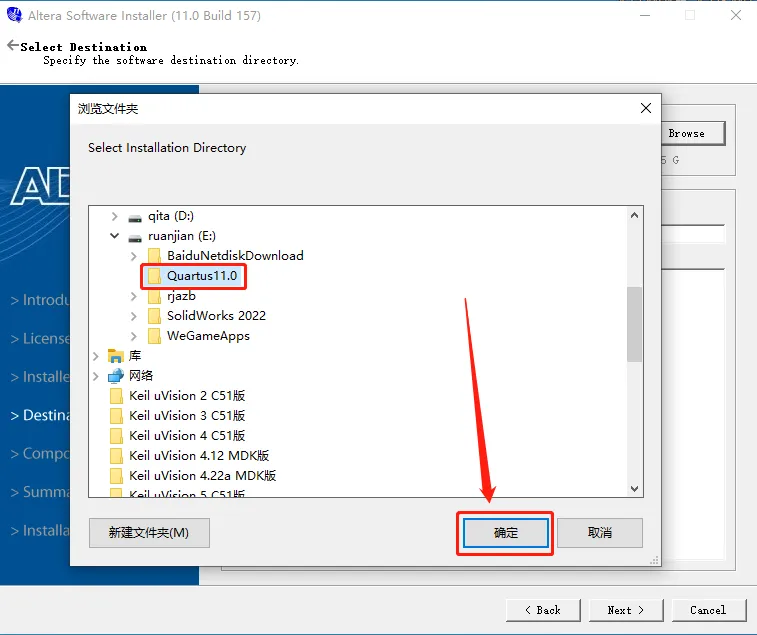Click the Quartus11.0 folder icon

tap(154, 276)
